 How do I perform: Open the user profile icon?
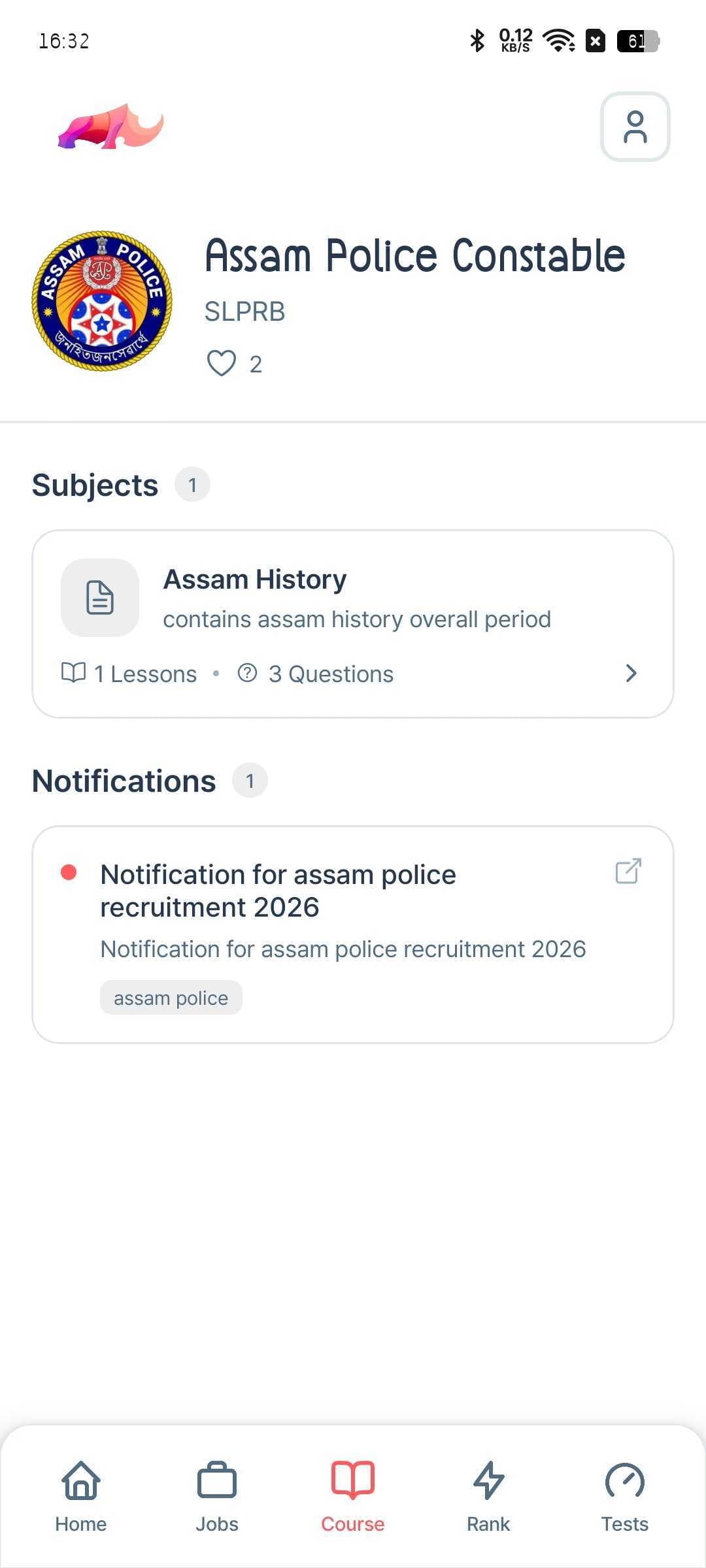click(x=635, y=127)
